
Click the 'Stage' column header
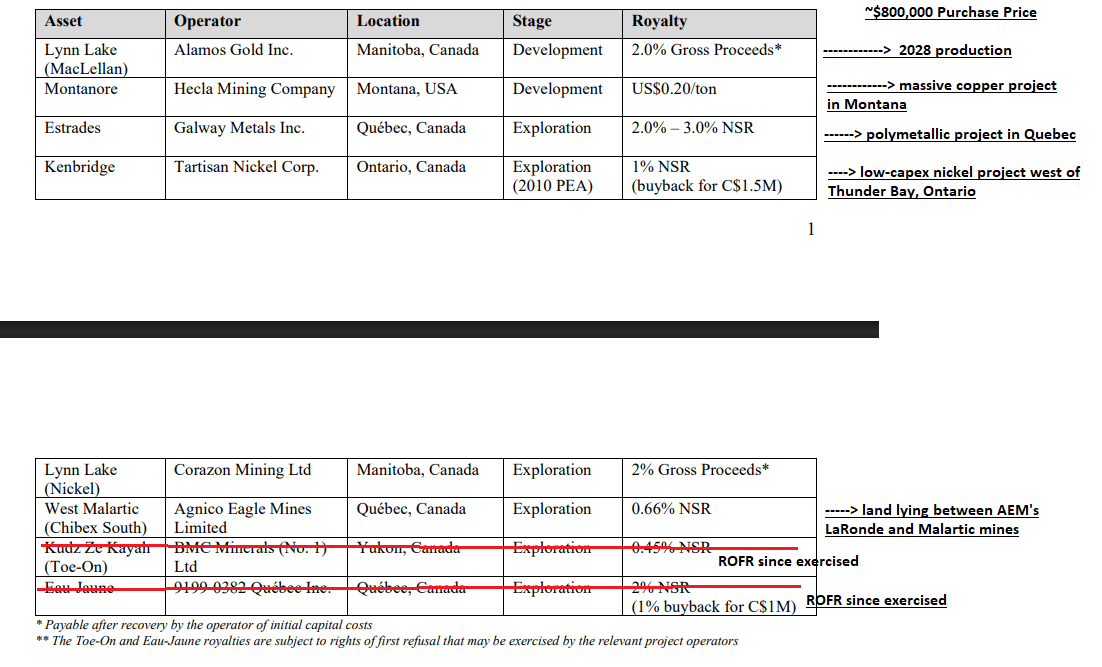coord(563,23)
